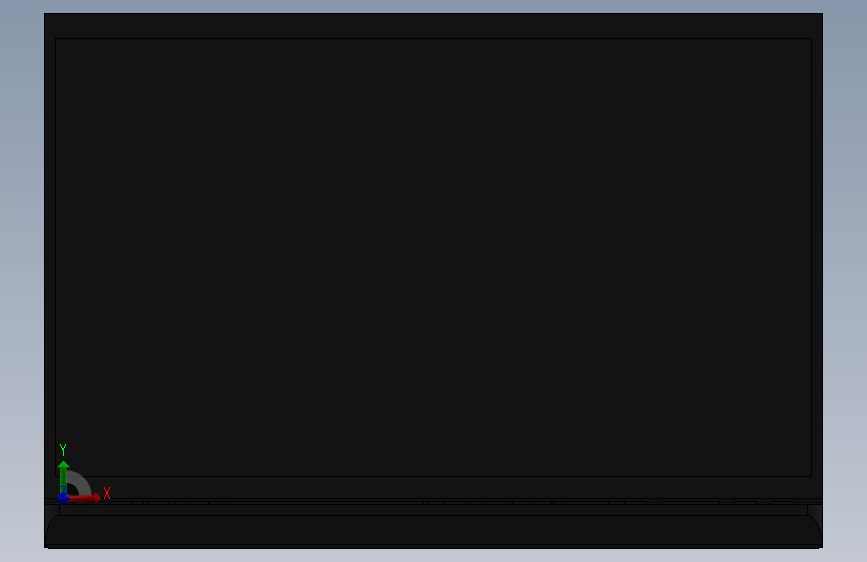Select the narrow band above base front
867x562 pixels.
pyautogui.click(x=434, y=510)
